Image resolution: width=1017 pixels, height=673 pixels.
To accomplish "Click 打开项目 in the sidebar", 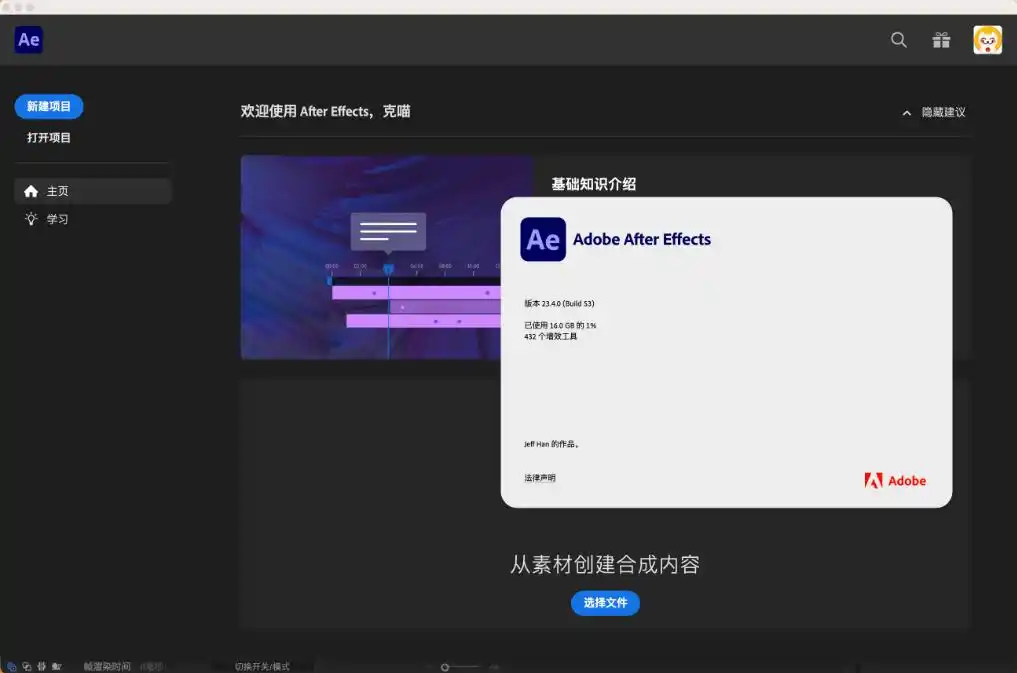I will pyautogui.click(x=49, y=138).
